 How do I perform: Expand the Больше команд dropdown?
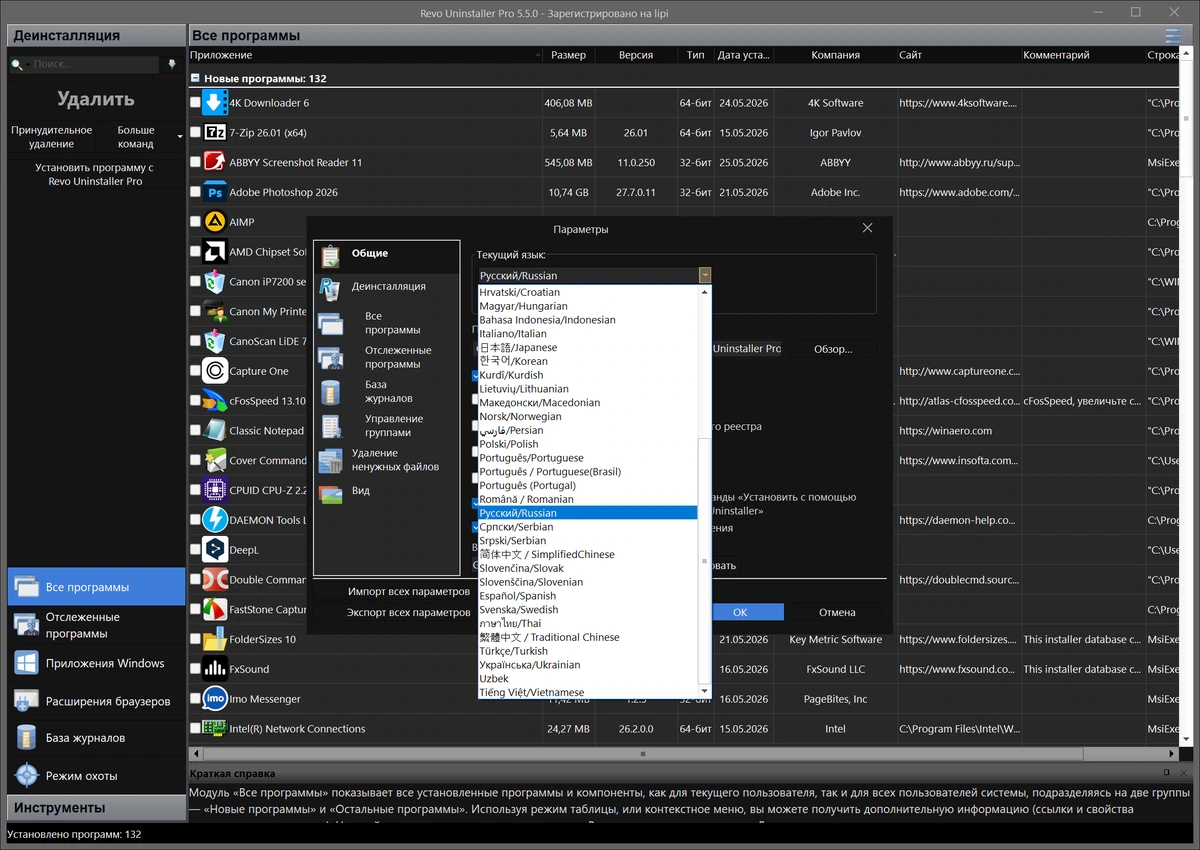coord(180,136)
